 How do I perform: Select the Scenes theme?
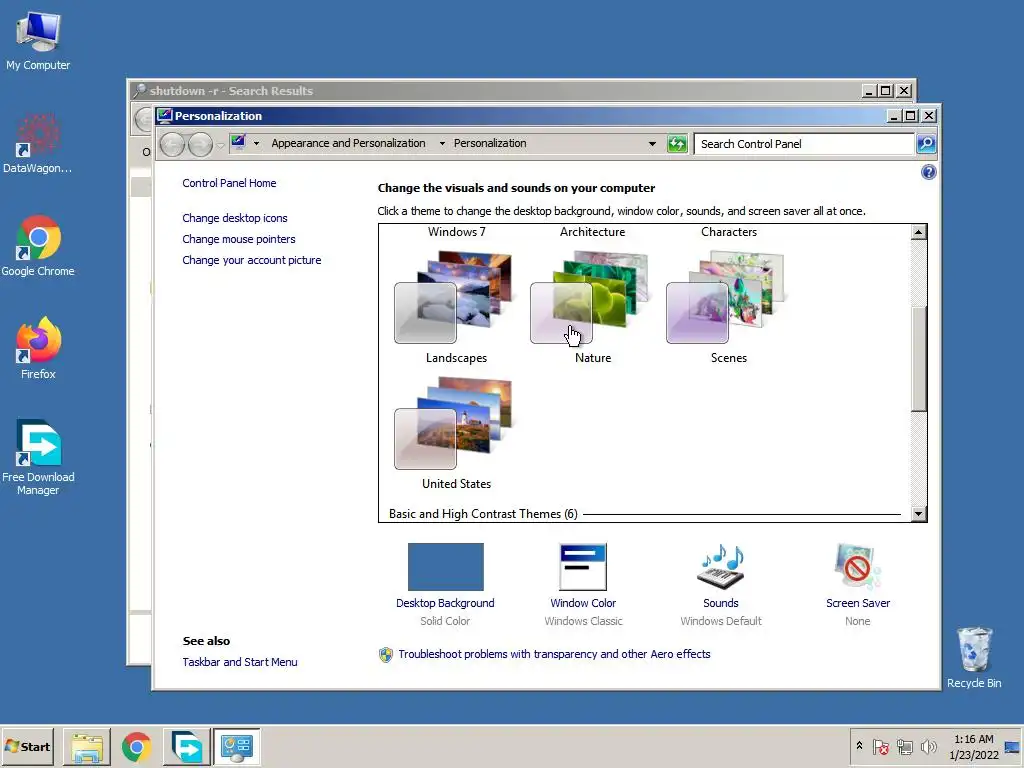[728, 306]
